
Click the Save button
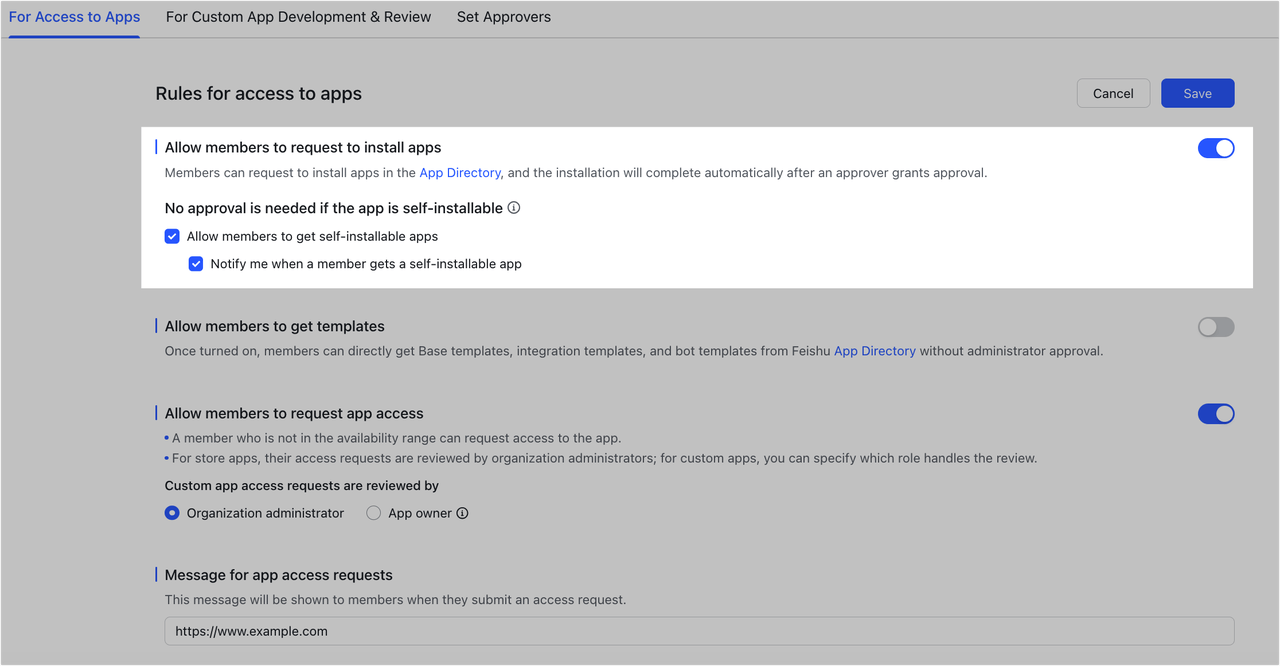(x=1197, y=92)
